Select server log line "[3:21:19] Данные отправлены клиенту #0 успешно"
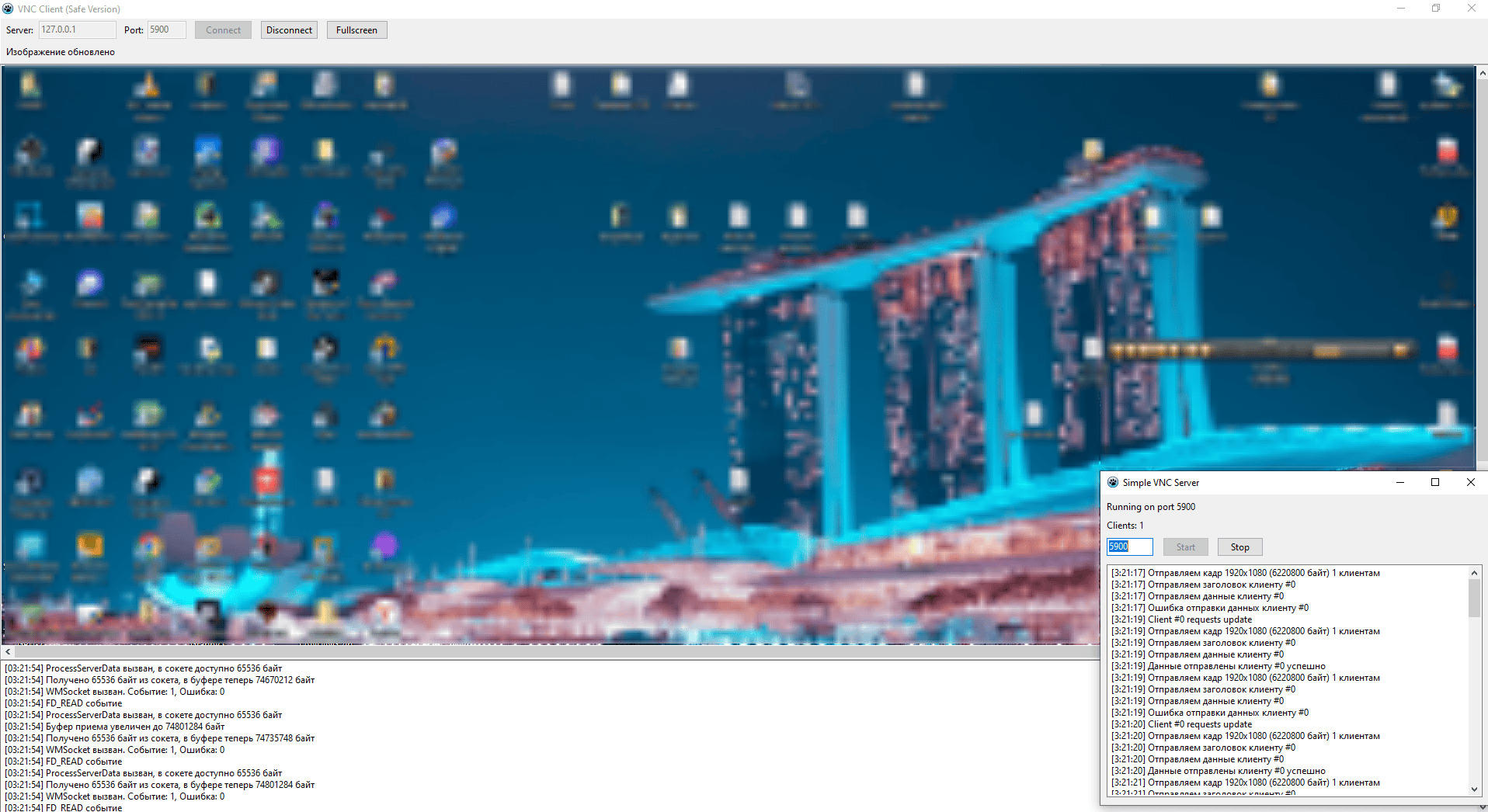 (1219, 666)
